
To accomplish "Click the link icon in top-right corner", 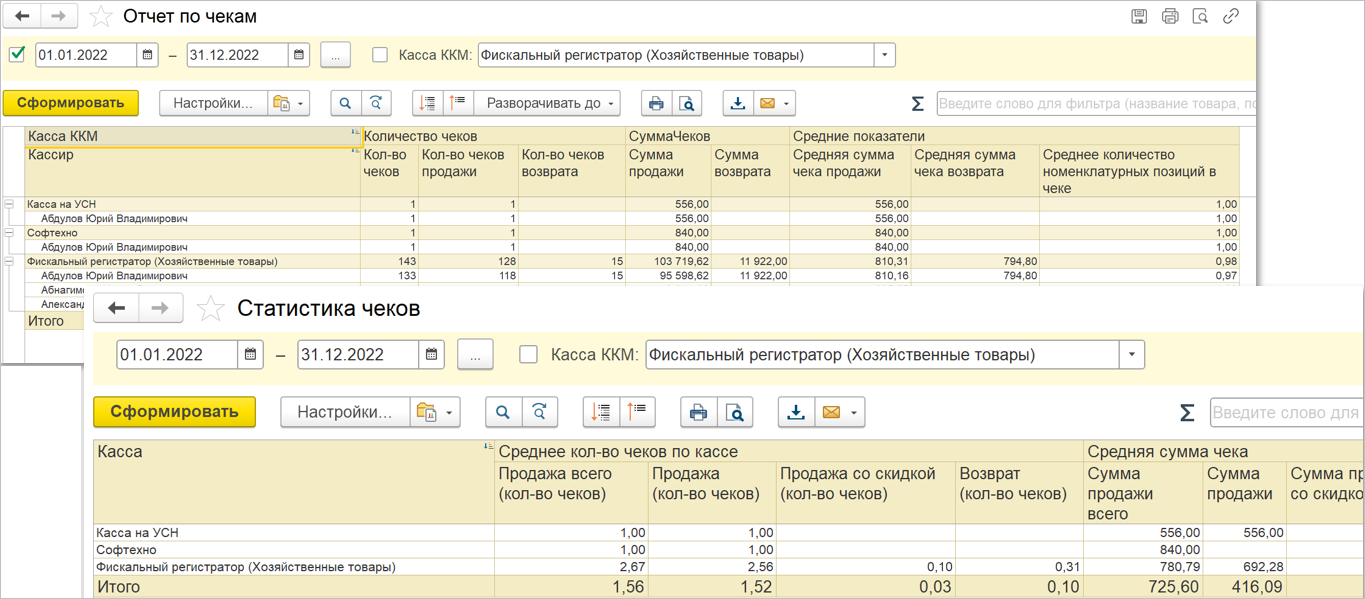I will tap(1231, 16).
